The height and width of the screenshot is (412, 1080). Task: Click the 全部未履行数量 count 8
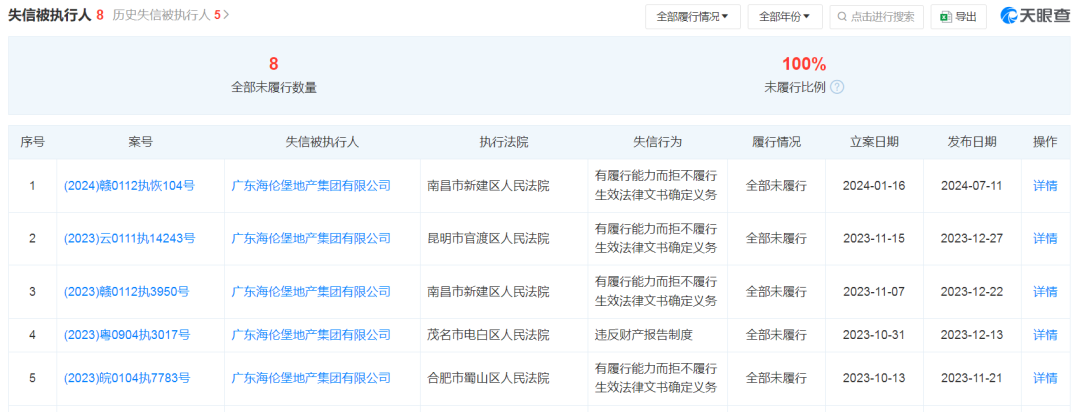click(x=273, y=64)
